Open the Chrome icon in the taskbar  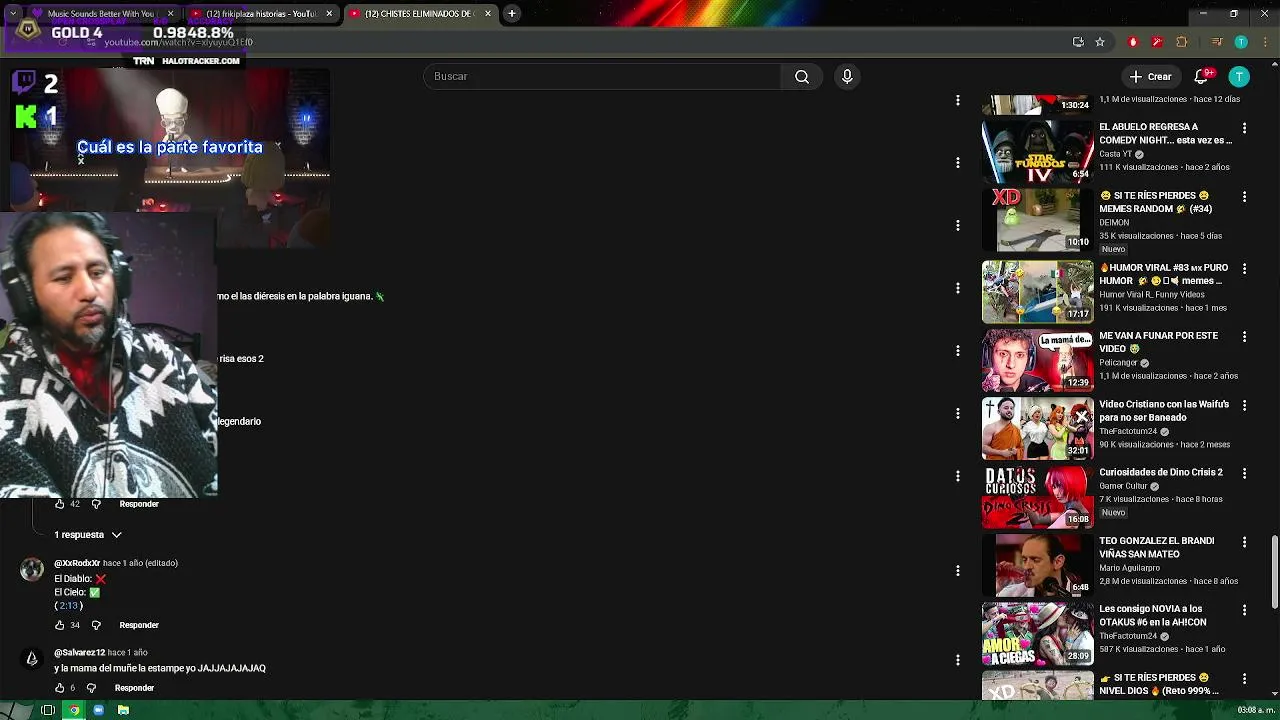73,710
